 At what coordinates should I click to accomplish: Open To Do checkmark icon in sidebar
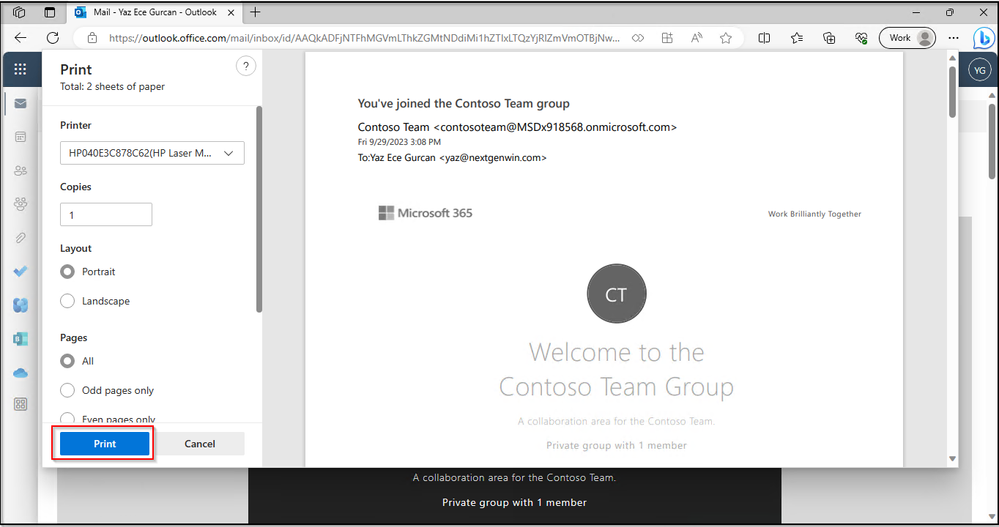click(20, 271)
